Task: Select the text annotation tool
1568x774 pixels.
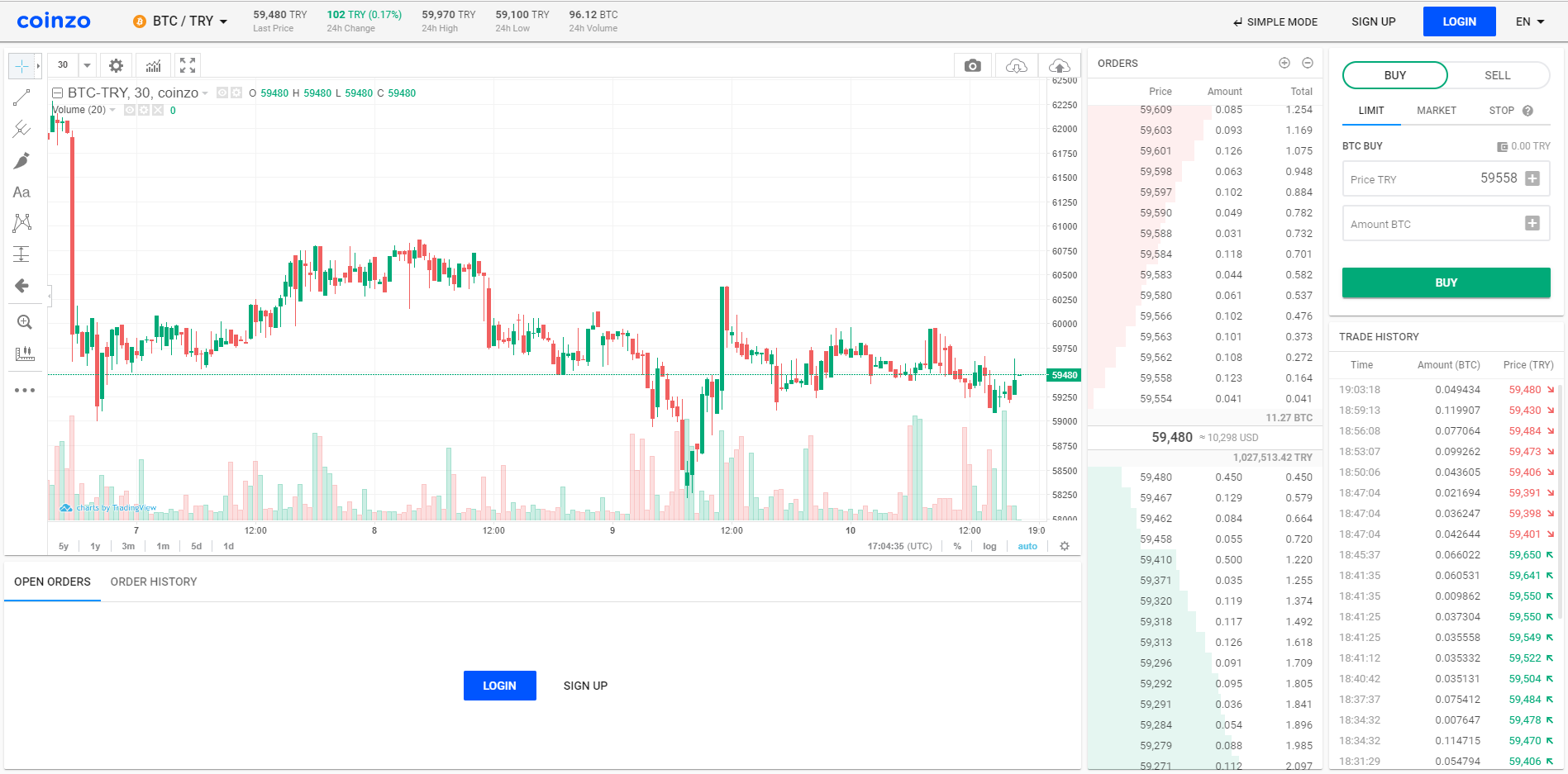Action: click(x=22, y=192)
